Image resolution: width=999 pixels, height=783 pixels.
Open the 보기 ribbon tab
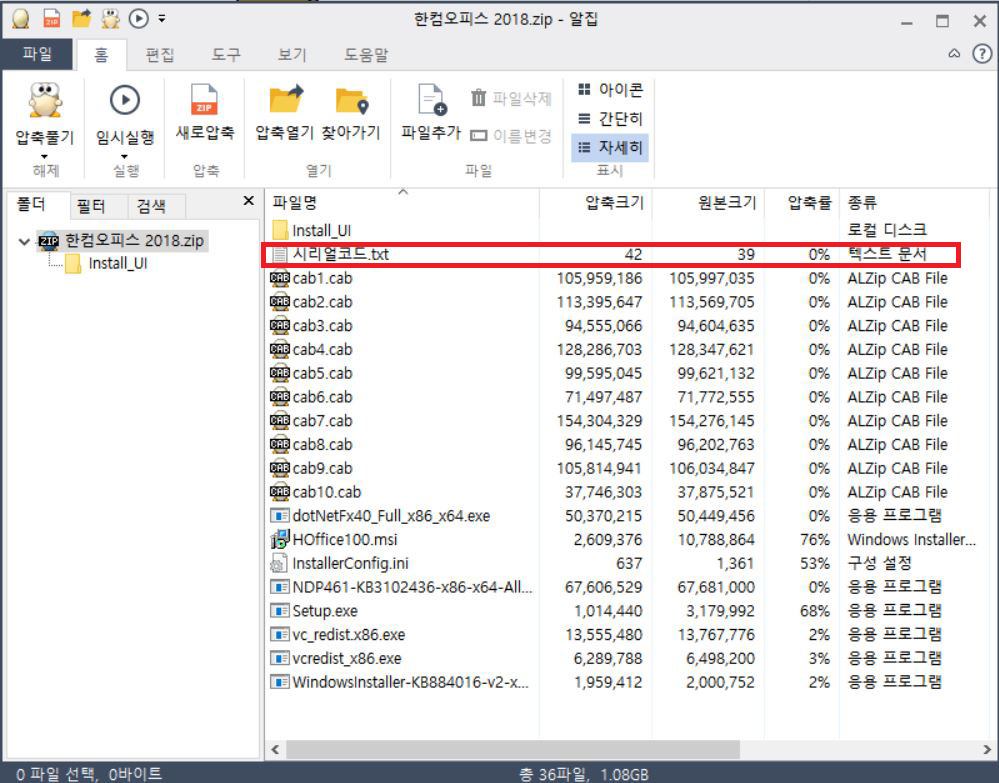pyautogui.click(x=292, y=55)
